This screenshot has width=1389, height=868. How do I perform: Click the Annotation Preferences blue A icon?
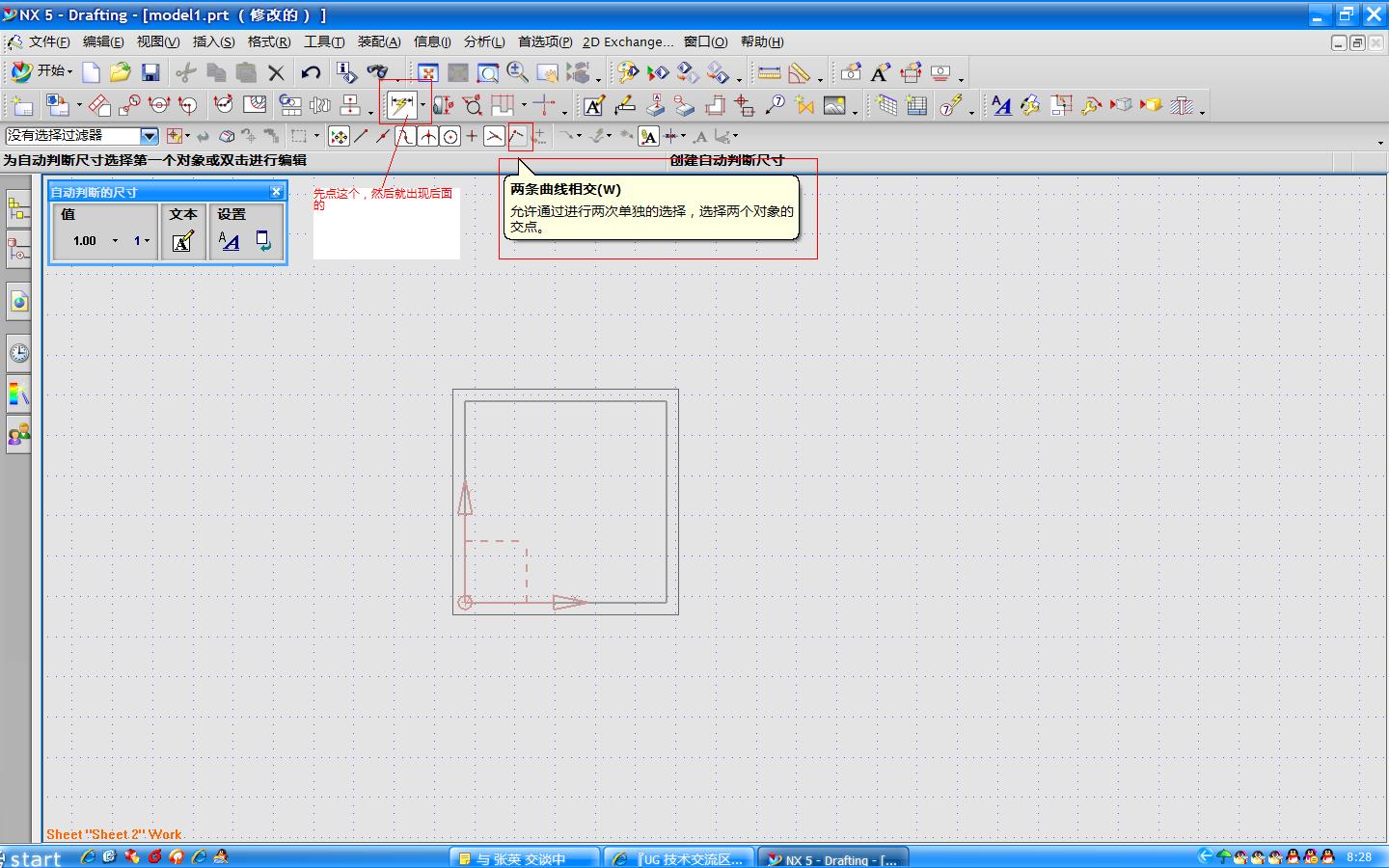coord(1001,105)
